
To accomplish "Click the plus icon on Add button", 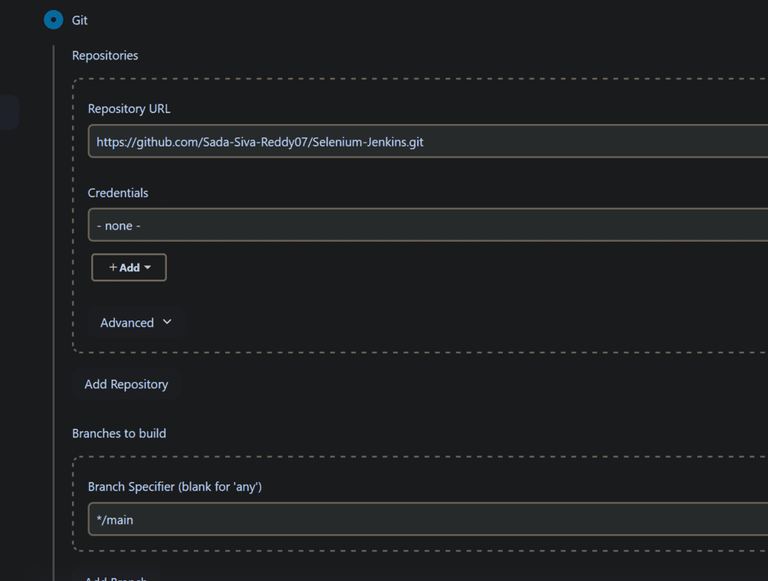I will pos(113,268).
